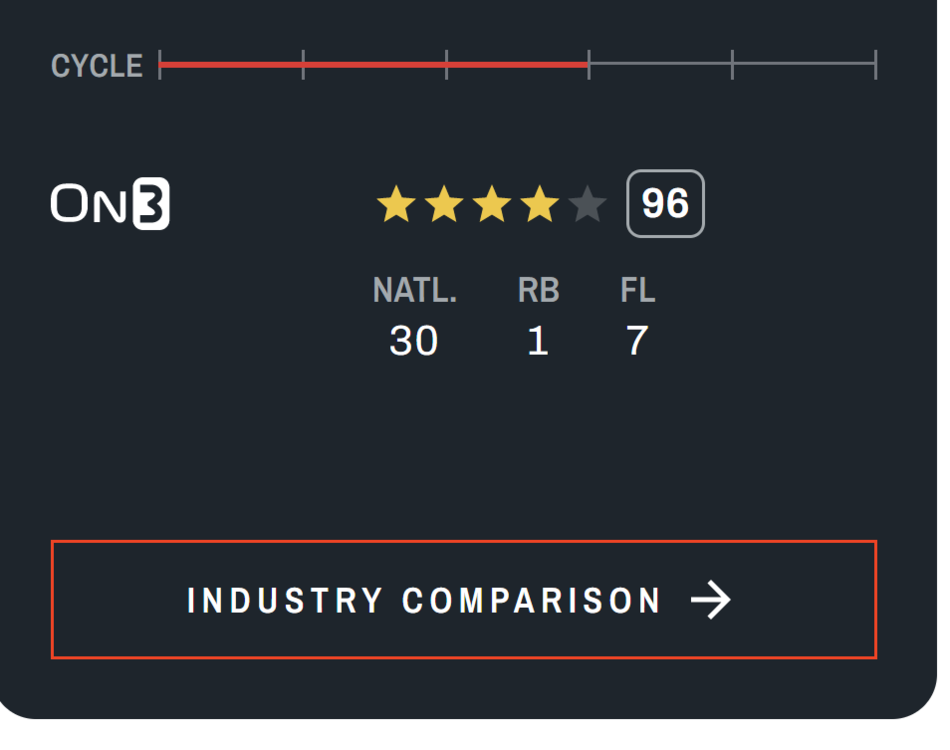
Task: Select the RB rank value 1
Action: (x=538, y=342)
